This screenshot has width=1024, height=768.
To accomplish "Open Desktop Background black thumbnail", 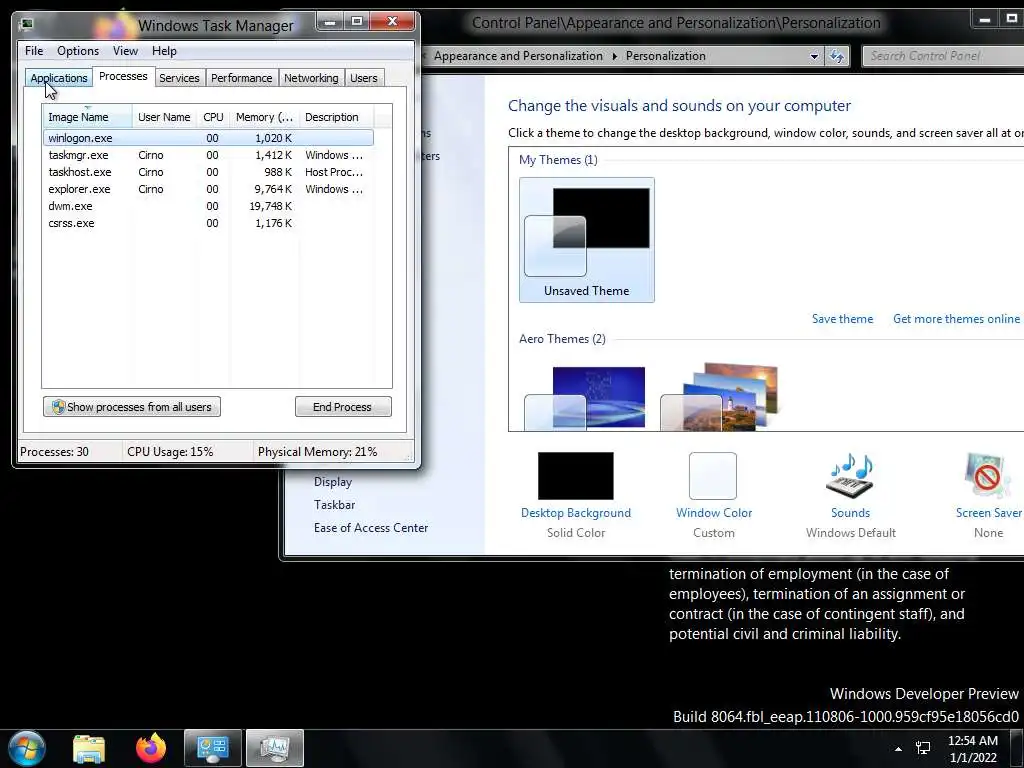I will tap(575, 475).
